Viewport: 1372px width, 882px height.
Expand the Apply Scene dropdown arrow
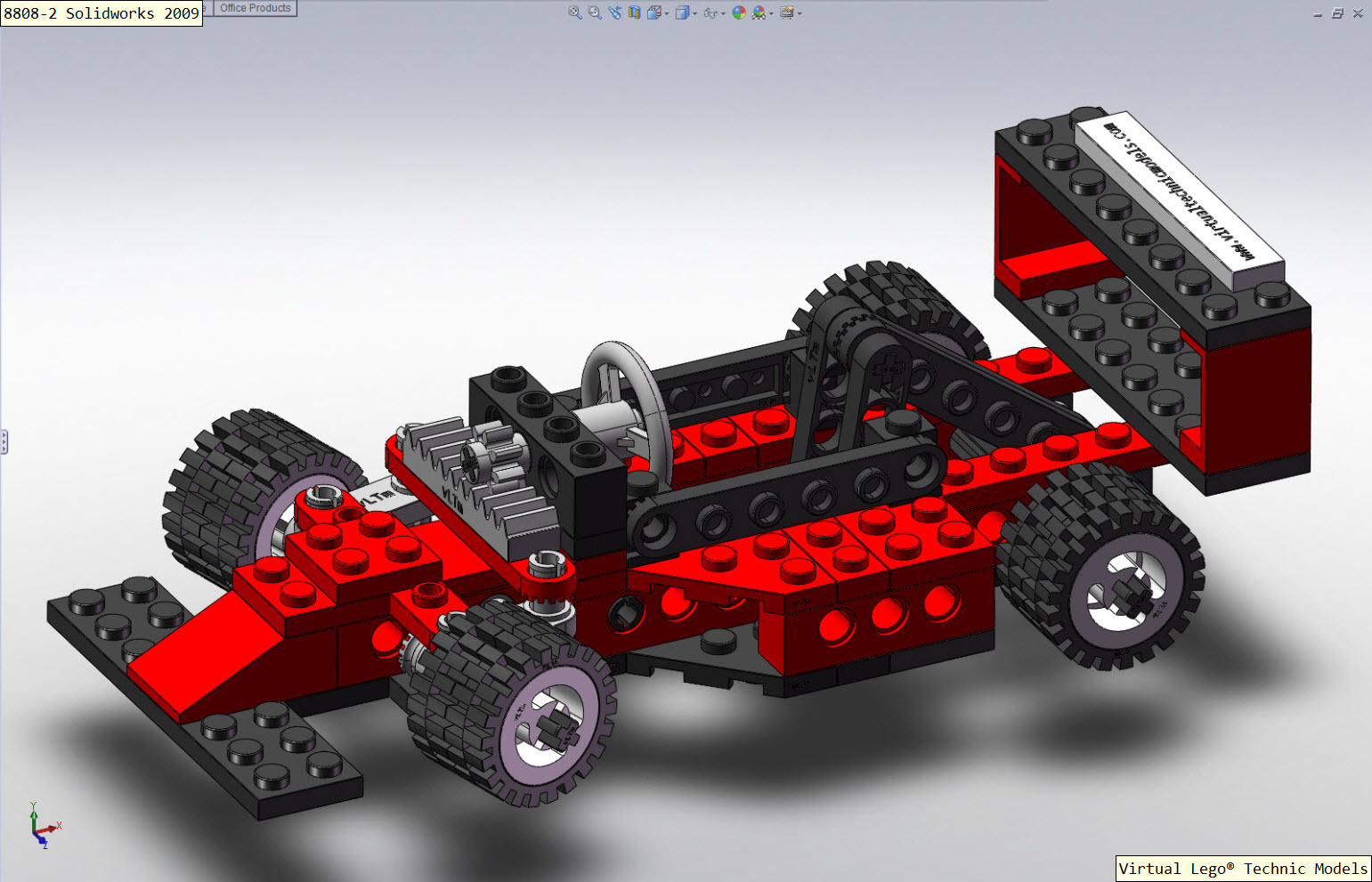(771, 13)
